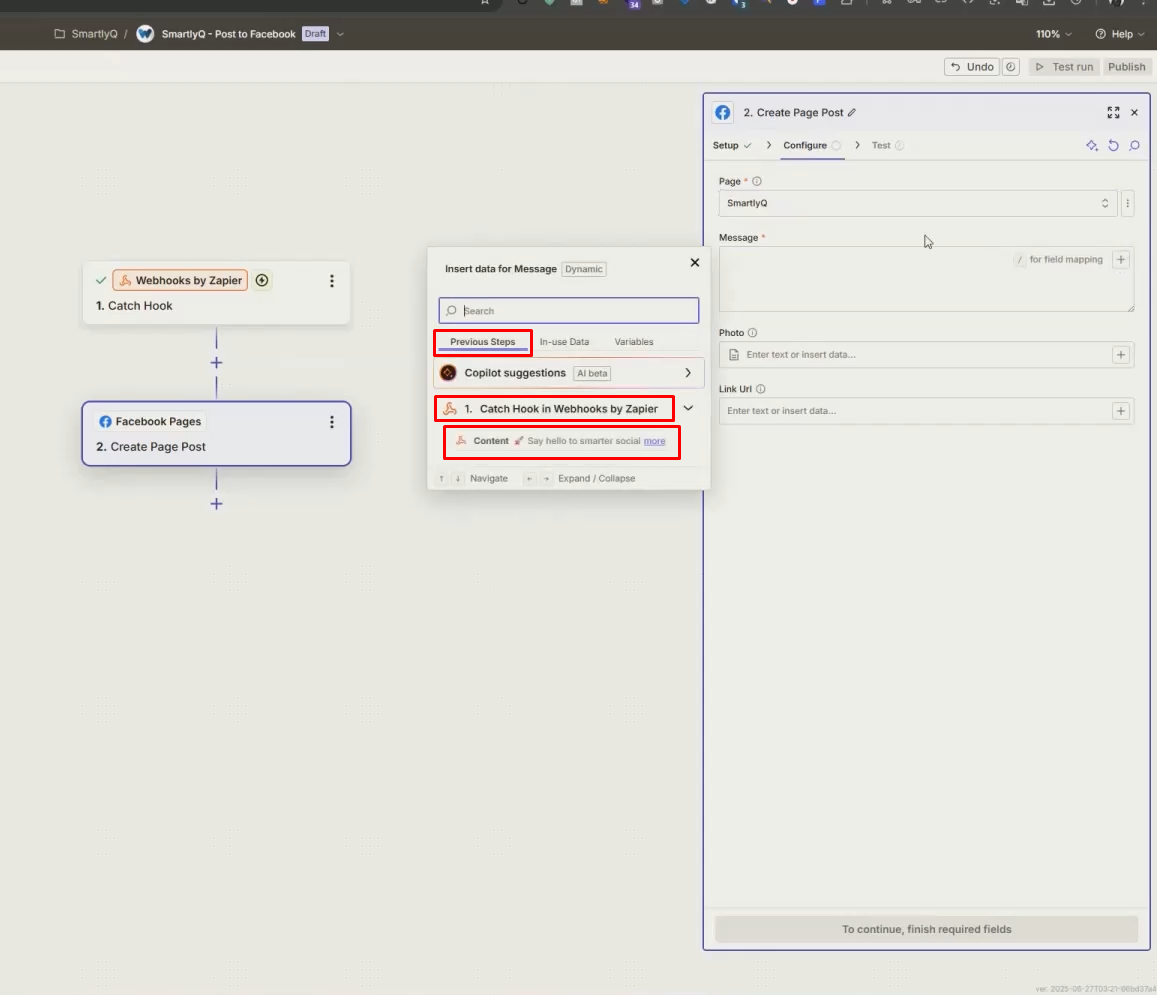
Task: Switch to the Variables tab
Action: (x=634, y=342)
